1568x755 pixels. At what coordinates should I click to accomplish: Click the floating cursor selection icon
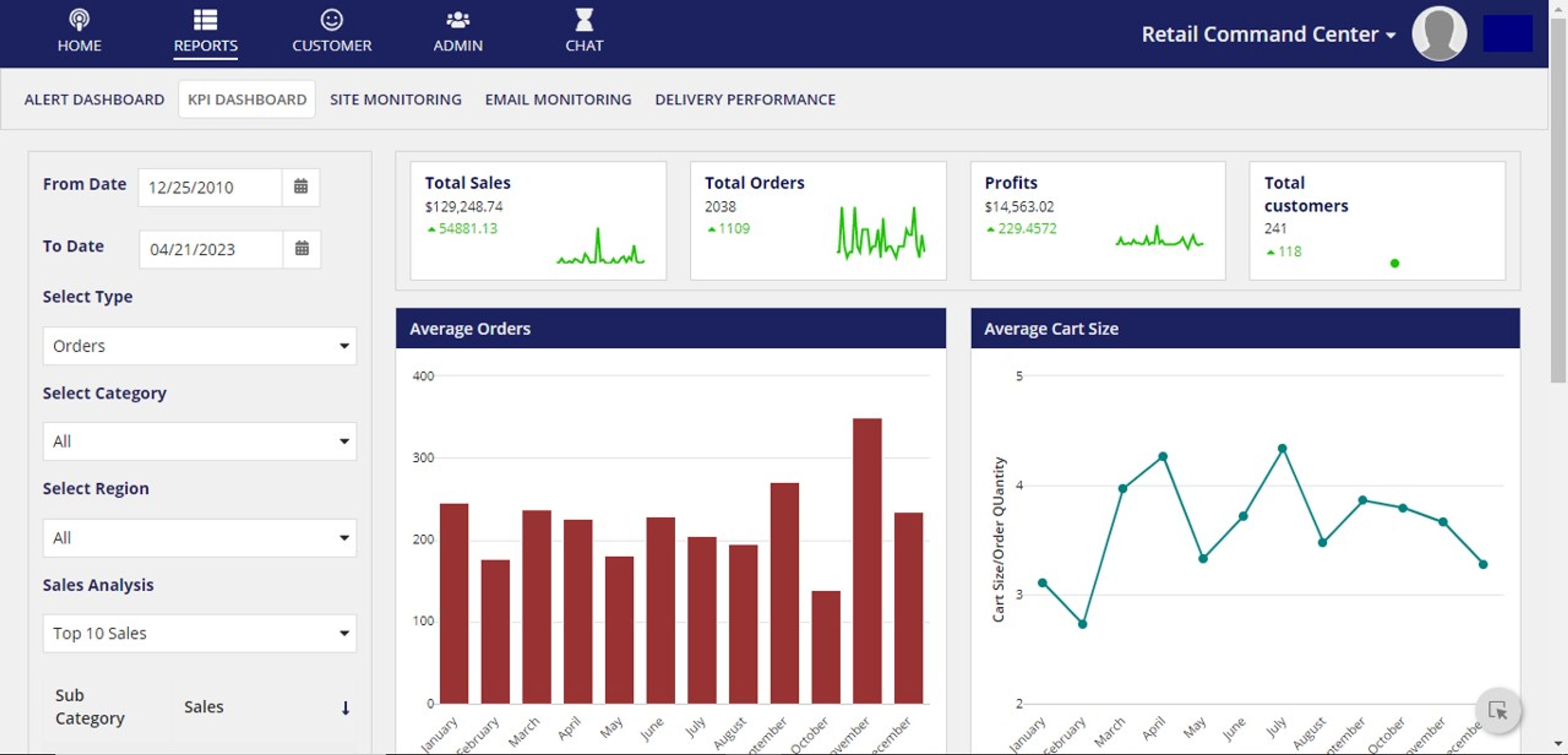coord(1498,710)
